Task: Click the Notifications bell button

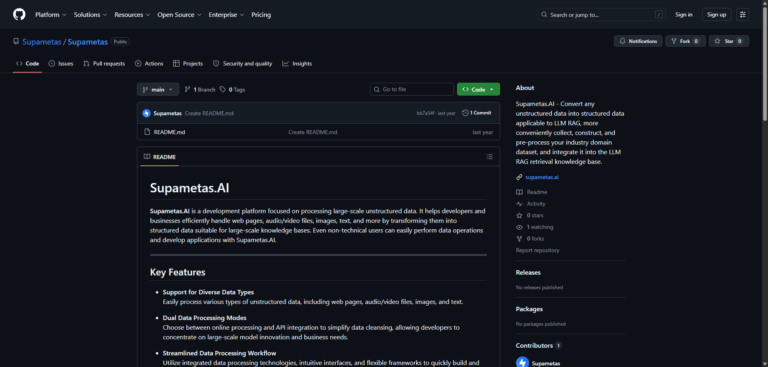Action: [x=638, y=41]
